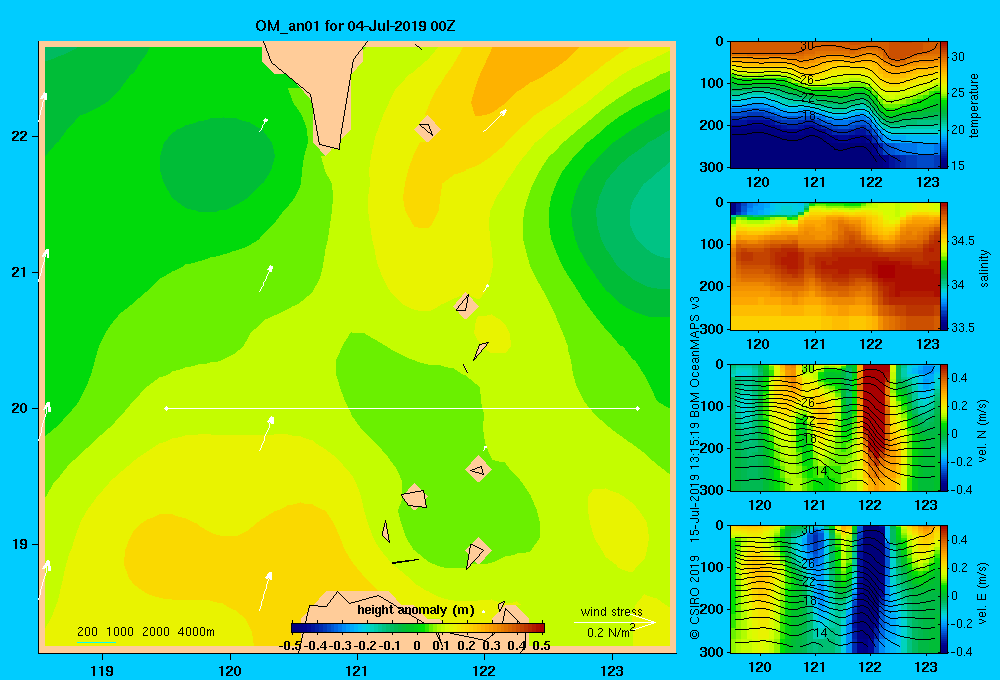Image resolution: width=1000 pixels, height=680 pixels.
Task: Click the 'height anomaly (m)' label
Action: tap(416, 610)
